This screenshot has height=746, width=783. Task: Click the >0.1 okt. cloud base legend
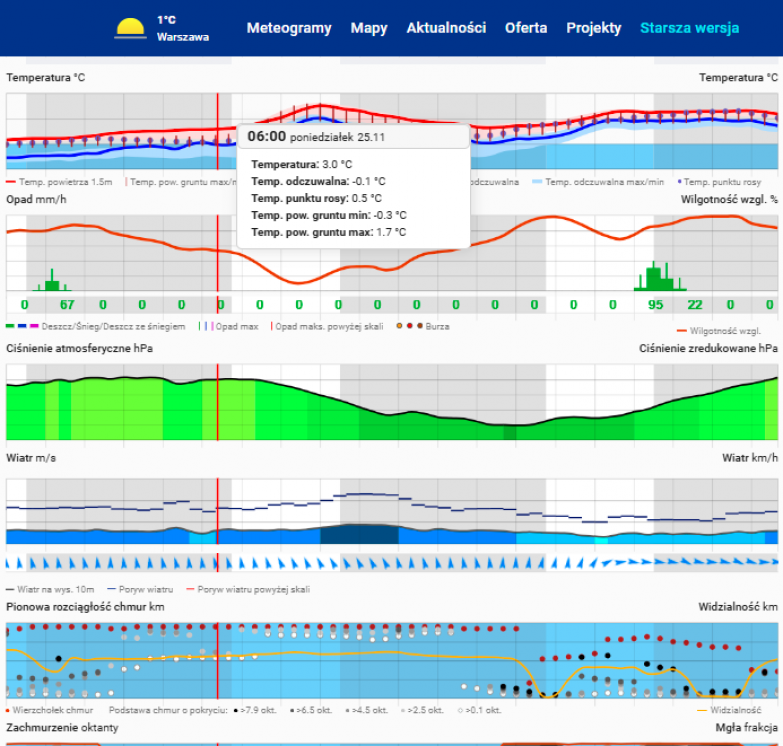click(479, 710)
